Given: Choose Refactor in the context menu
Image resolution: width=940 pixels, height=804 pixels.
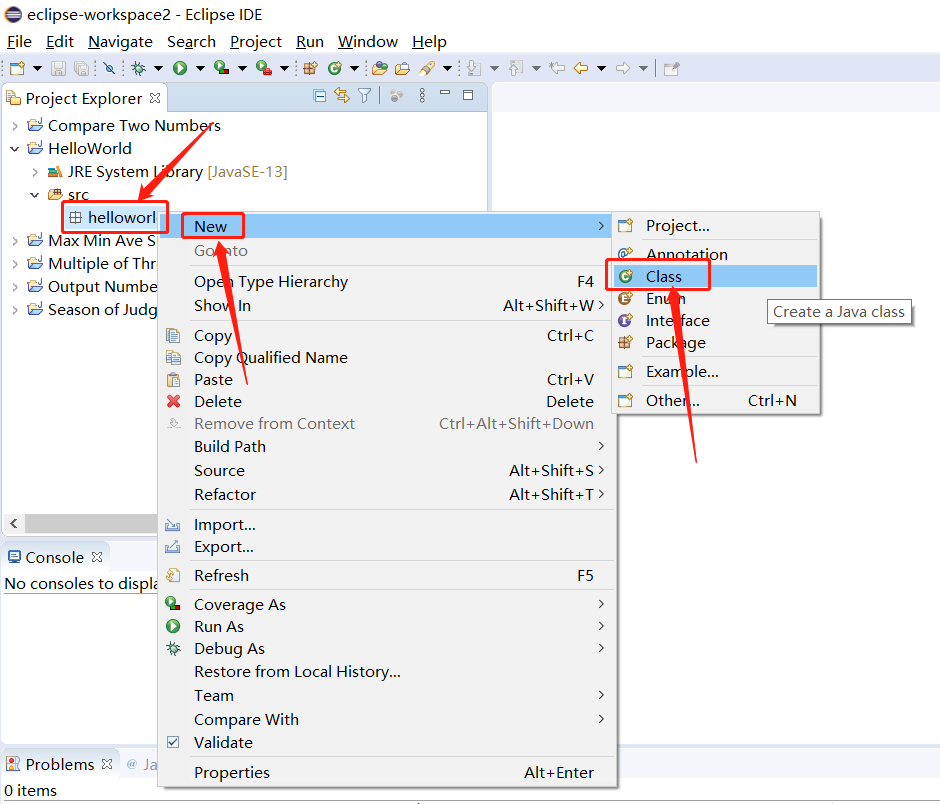Looking at the screenshot, I should coord(225,495).
